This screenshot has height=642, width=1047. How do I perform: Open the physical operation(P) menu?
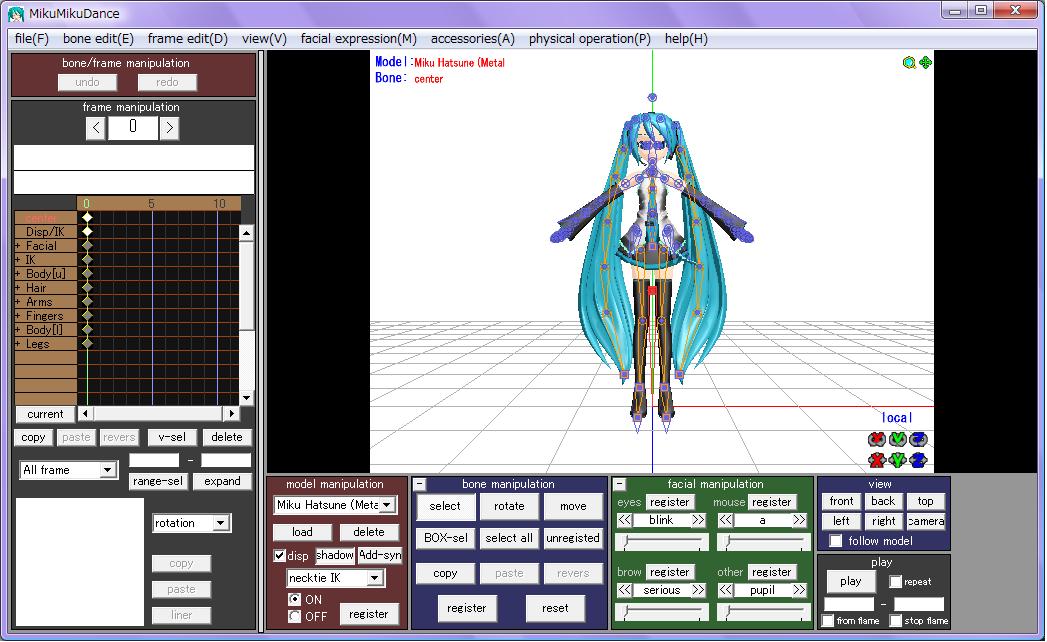point(590,39)
